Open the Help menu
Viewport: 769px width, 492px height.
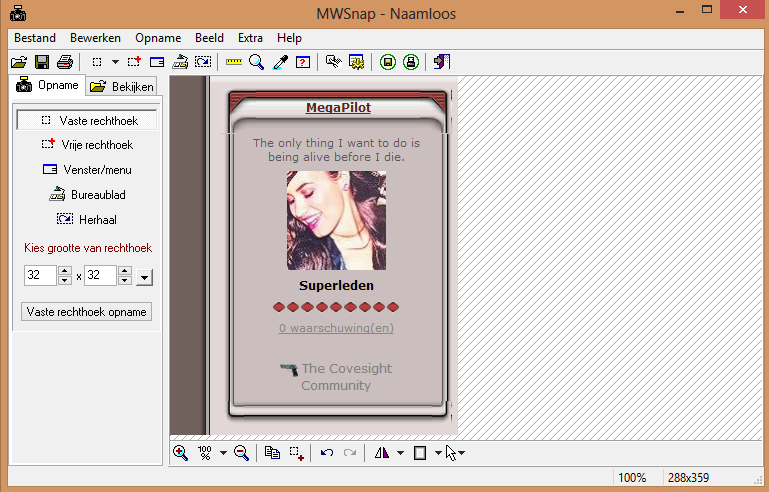coord(289,38)
